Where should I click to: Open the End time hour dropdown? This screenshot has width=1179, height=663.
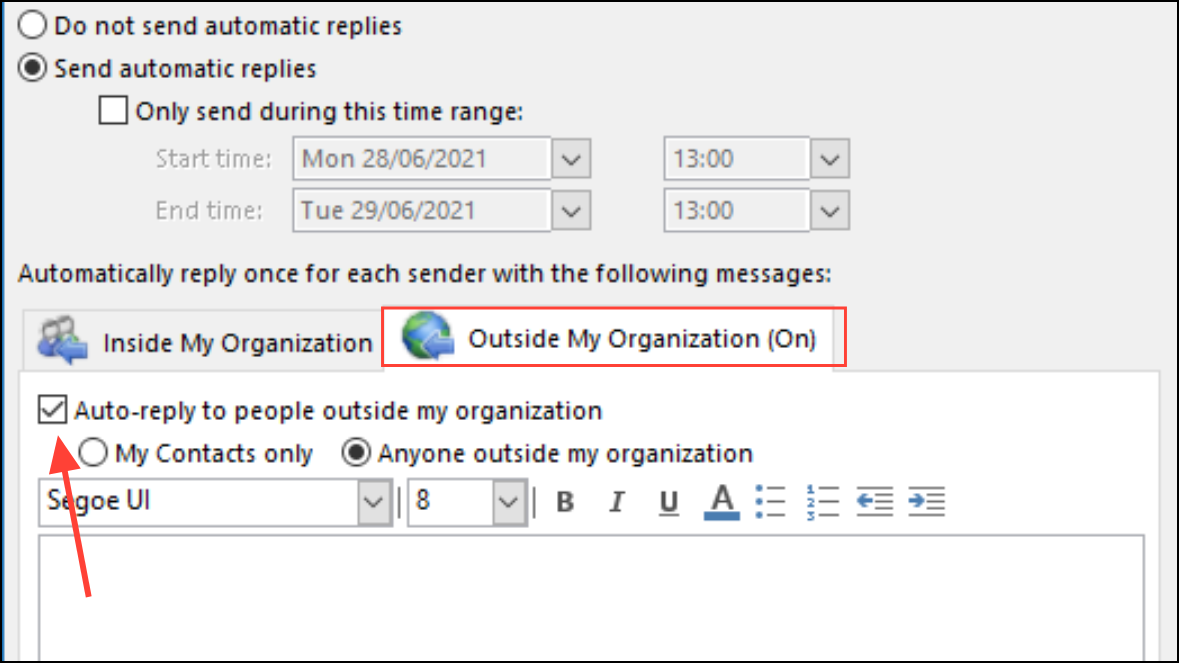click(x=830, y=210)
